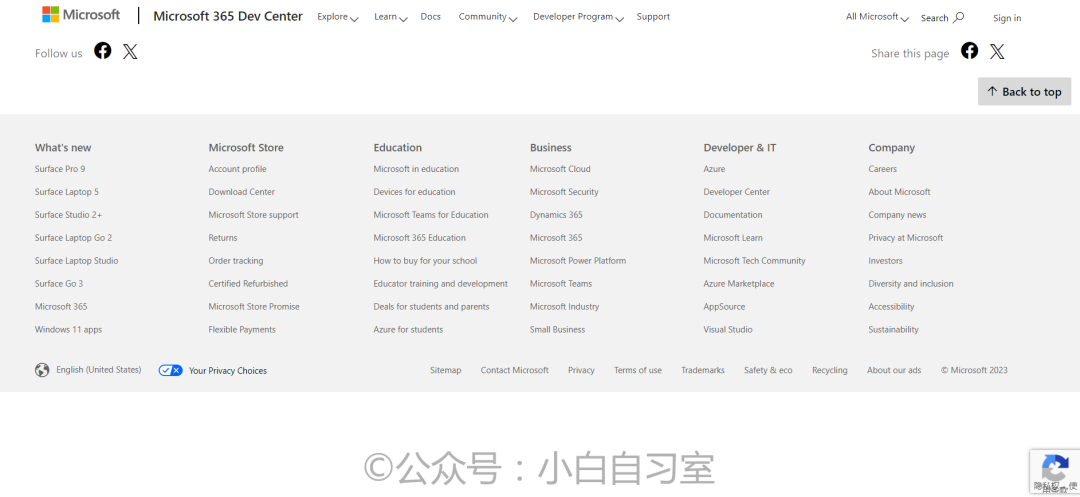Screen dimensions: 1080x497
Task: Open Microsoft Power Platform link
Action: 578,261
